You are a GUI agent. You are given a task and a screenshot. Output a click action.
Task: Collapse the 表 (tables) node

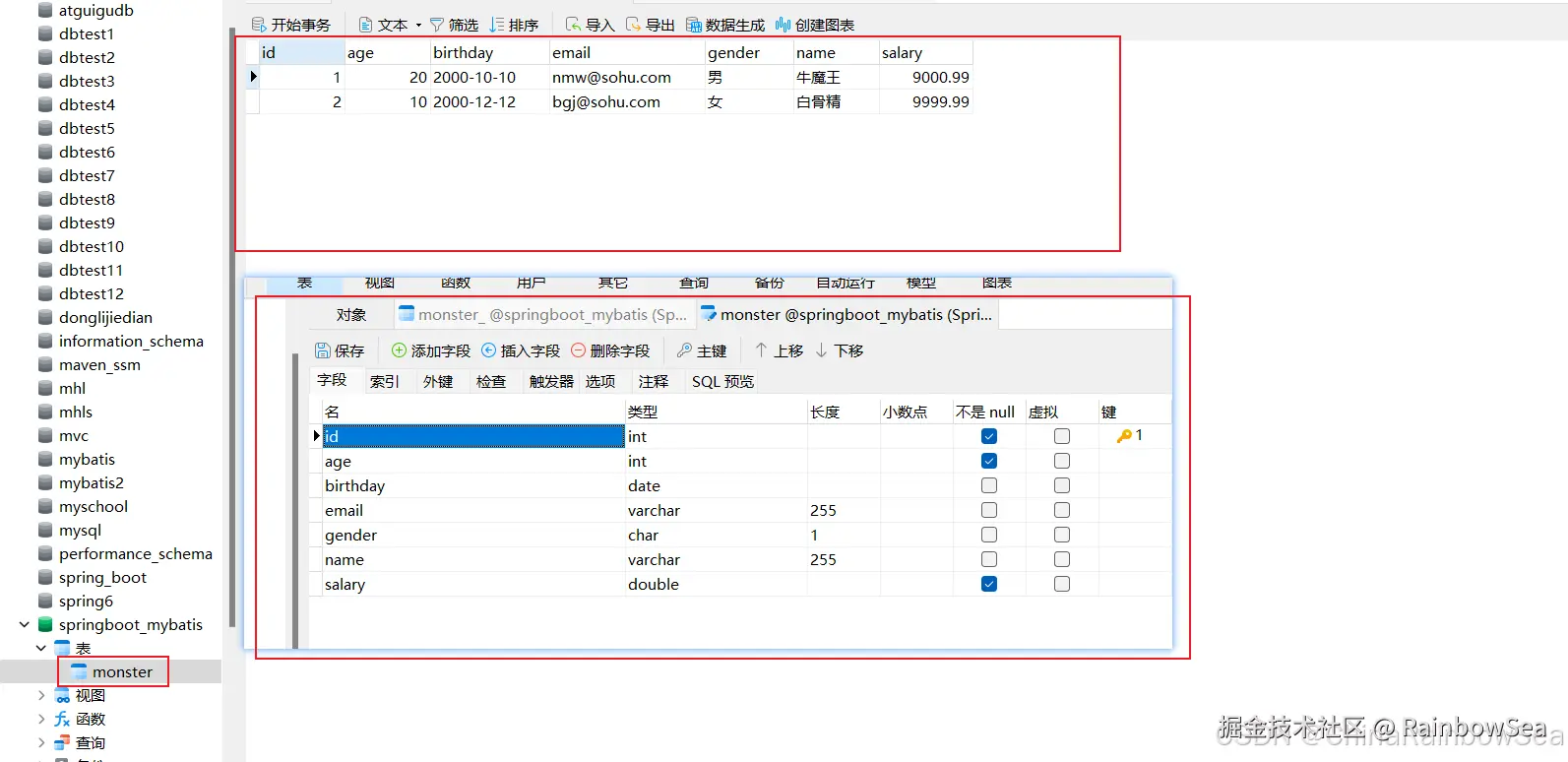pyautogui.click(x=41, y=648)
